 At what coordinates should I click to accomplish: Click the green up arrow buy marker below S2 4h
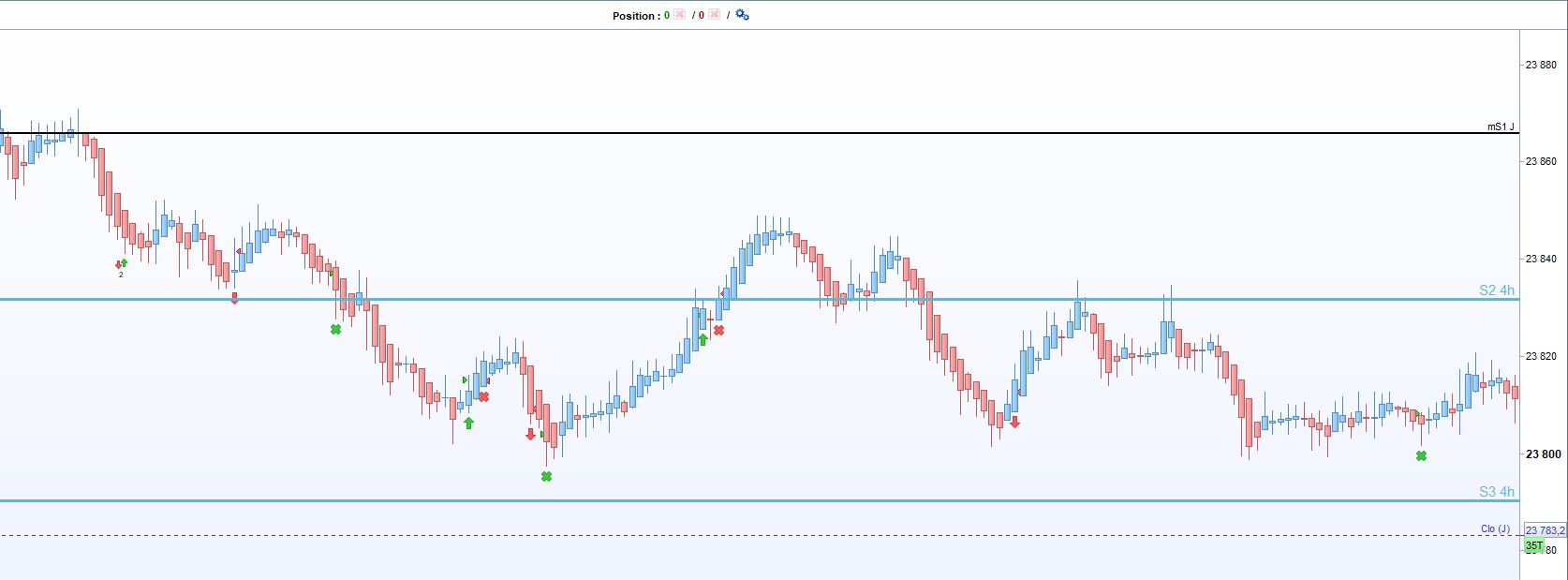click(703, 339)
